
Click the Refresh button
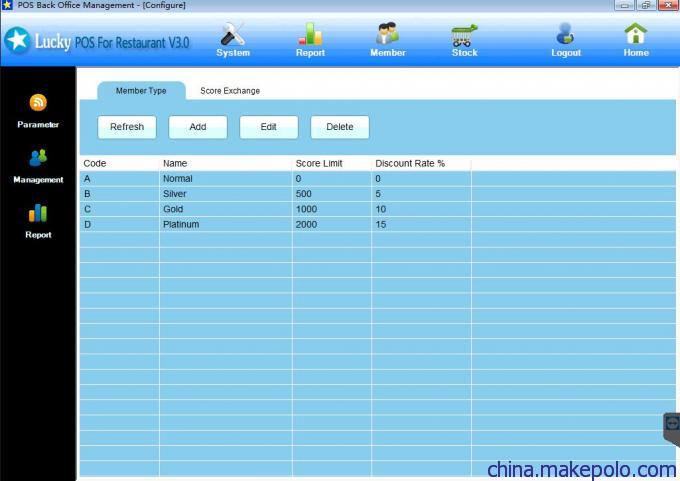[x=127, y=127]
